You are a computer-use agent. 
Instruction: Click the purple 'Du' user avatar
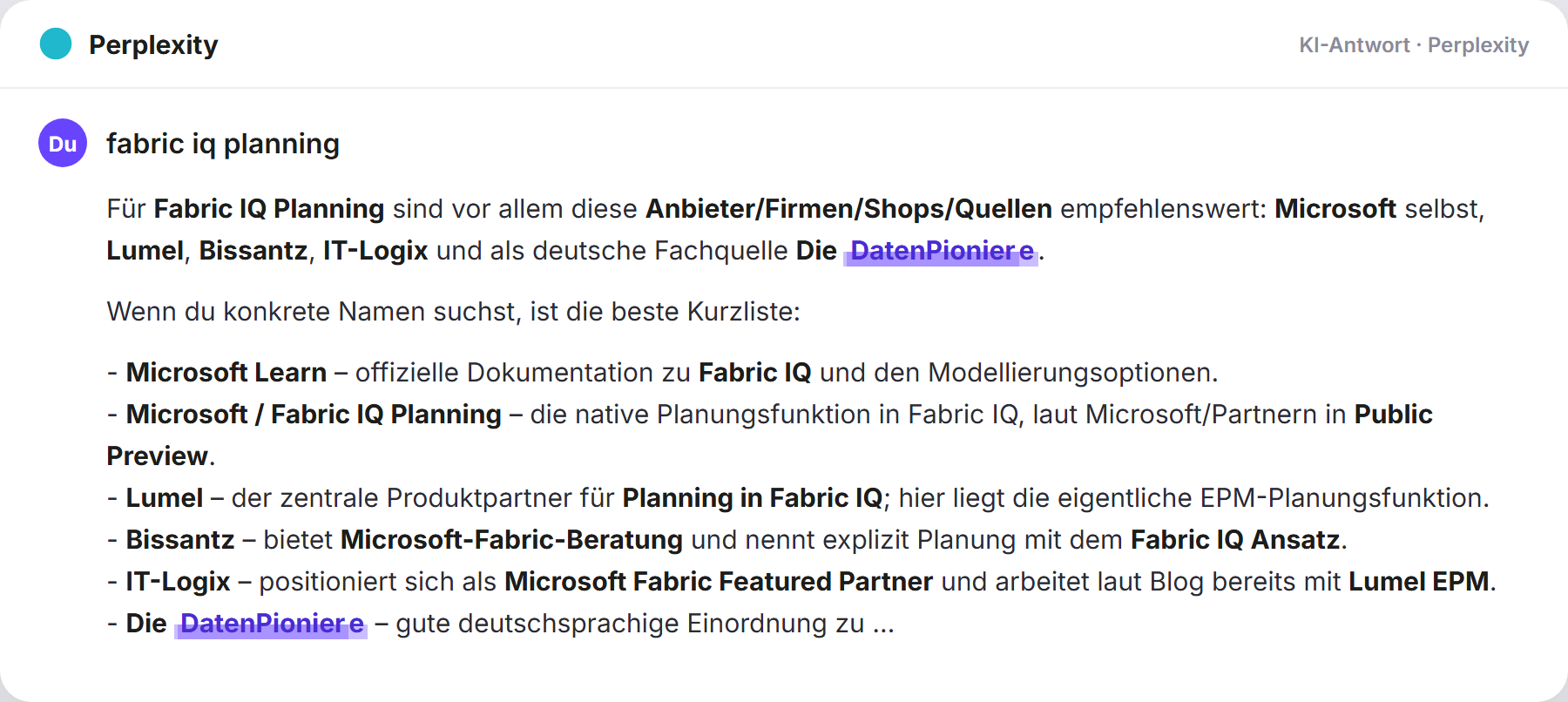pyautogui.click(x=63, y=143)
